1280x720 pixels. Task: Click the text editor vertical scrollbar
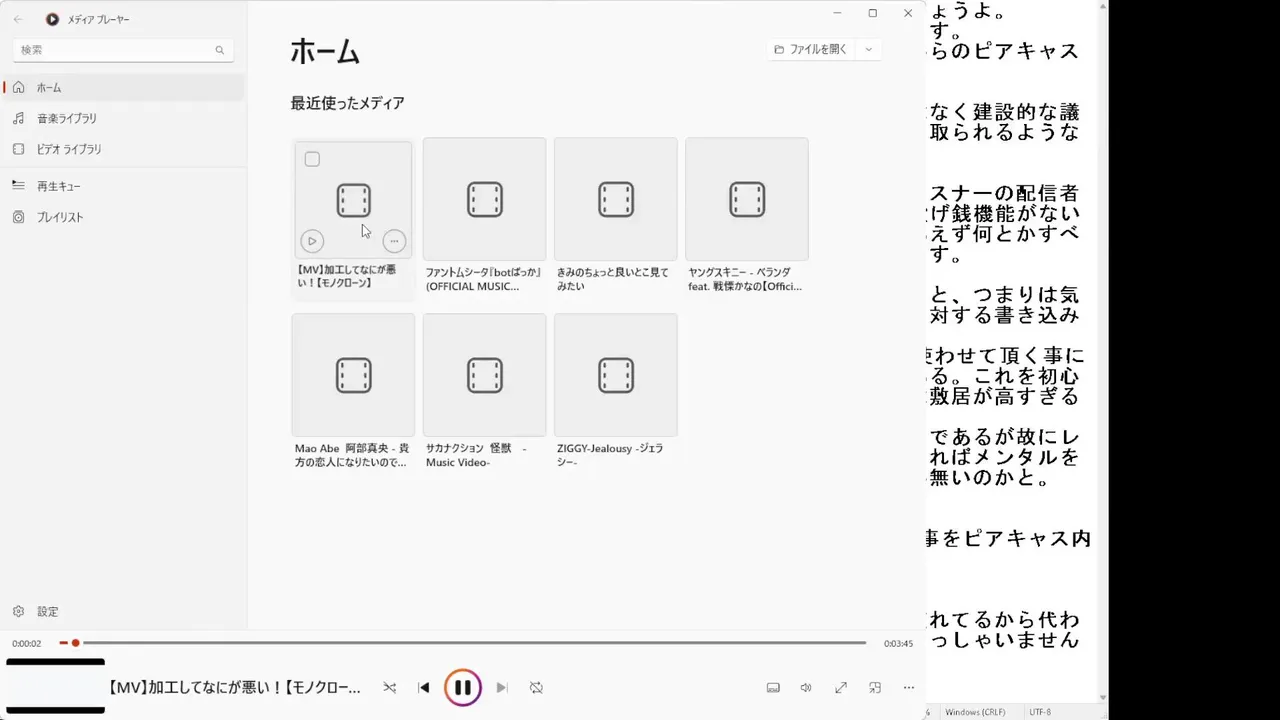pos(1103,352)
